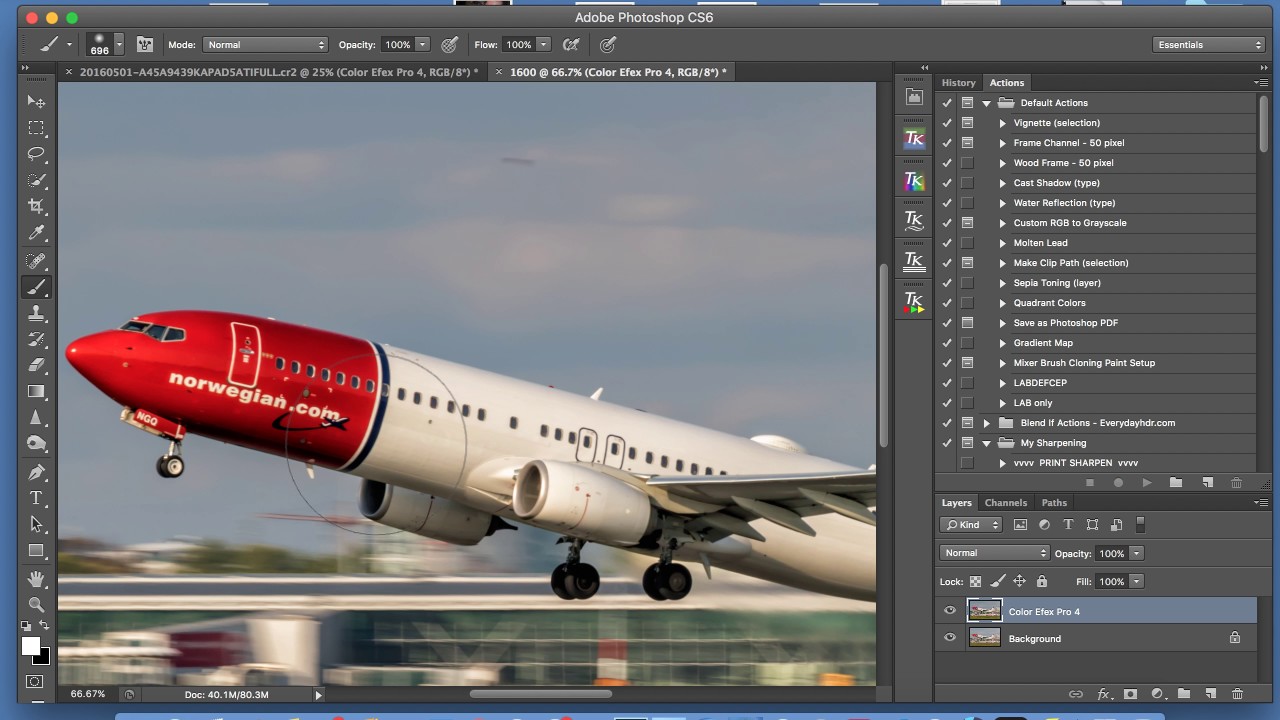
Task: Collapse the Default Actions set
Action: [986, 103]
